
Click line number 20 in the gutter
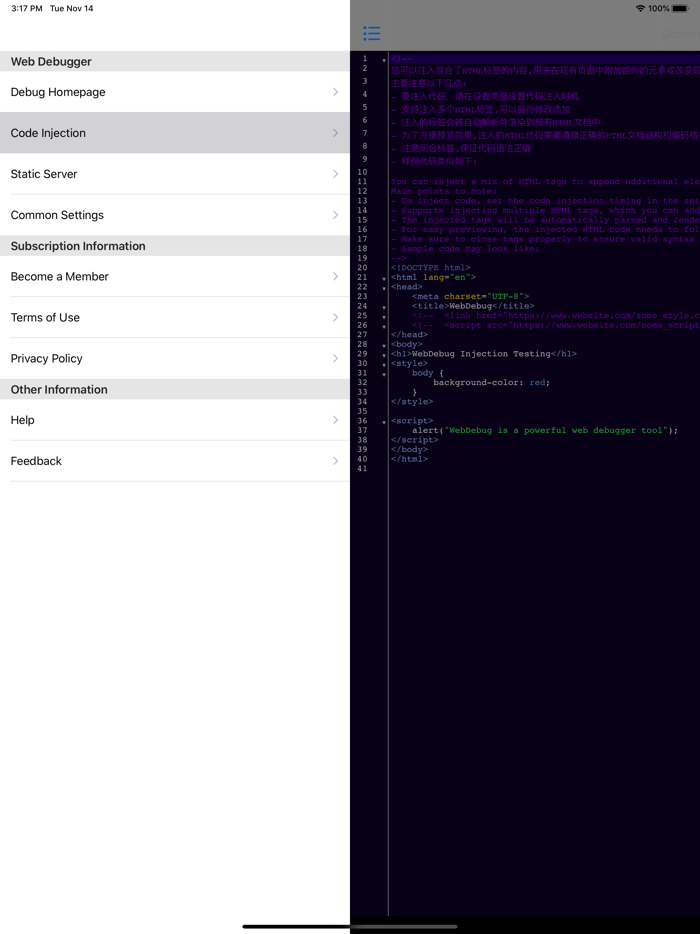(362, 267)
